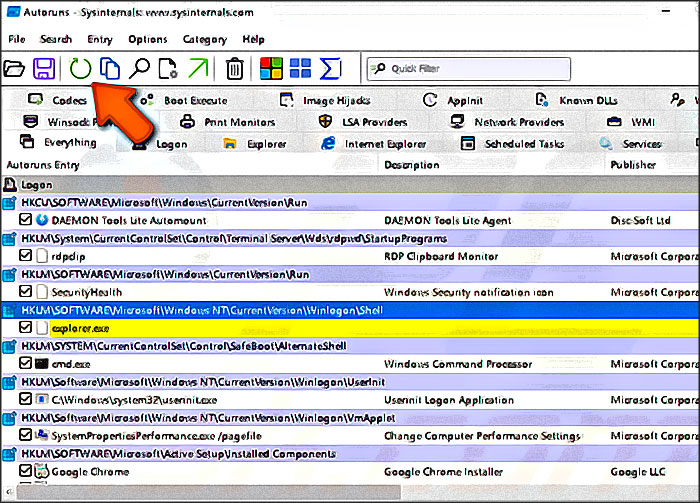Image resolution: width=700 pixels, height=503 pixels.
Task: Click the registry icon beside Winlogon\VmApplet key
Action: (x=9, y=418)
